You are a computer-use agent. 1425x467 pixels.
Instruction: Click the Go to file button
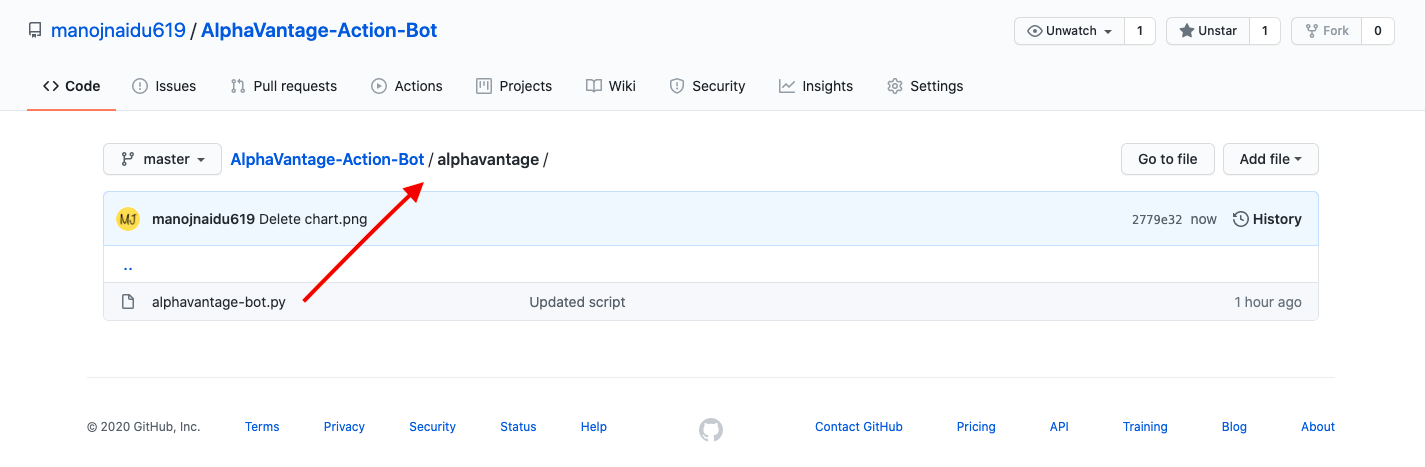pyautogui.click(x=1168, y=159)
